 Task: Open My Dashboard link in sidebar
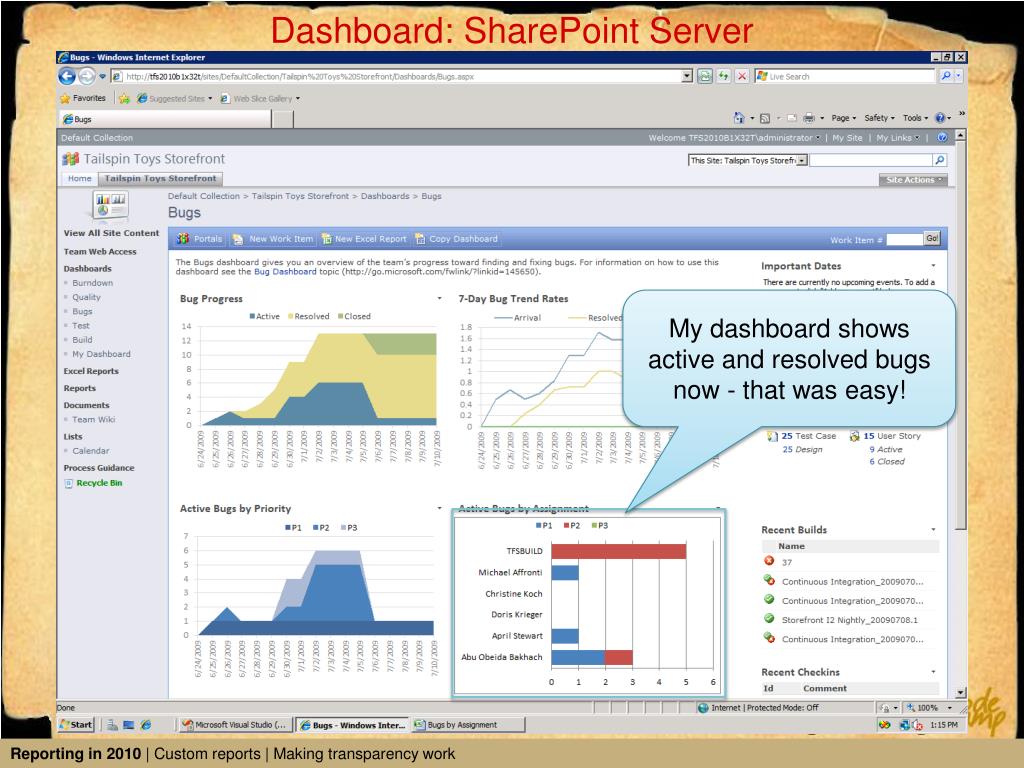[101, 354]
